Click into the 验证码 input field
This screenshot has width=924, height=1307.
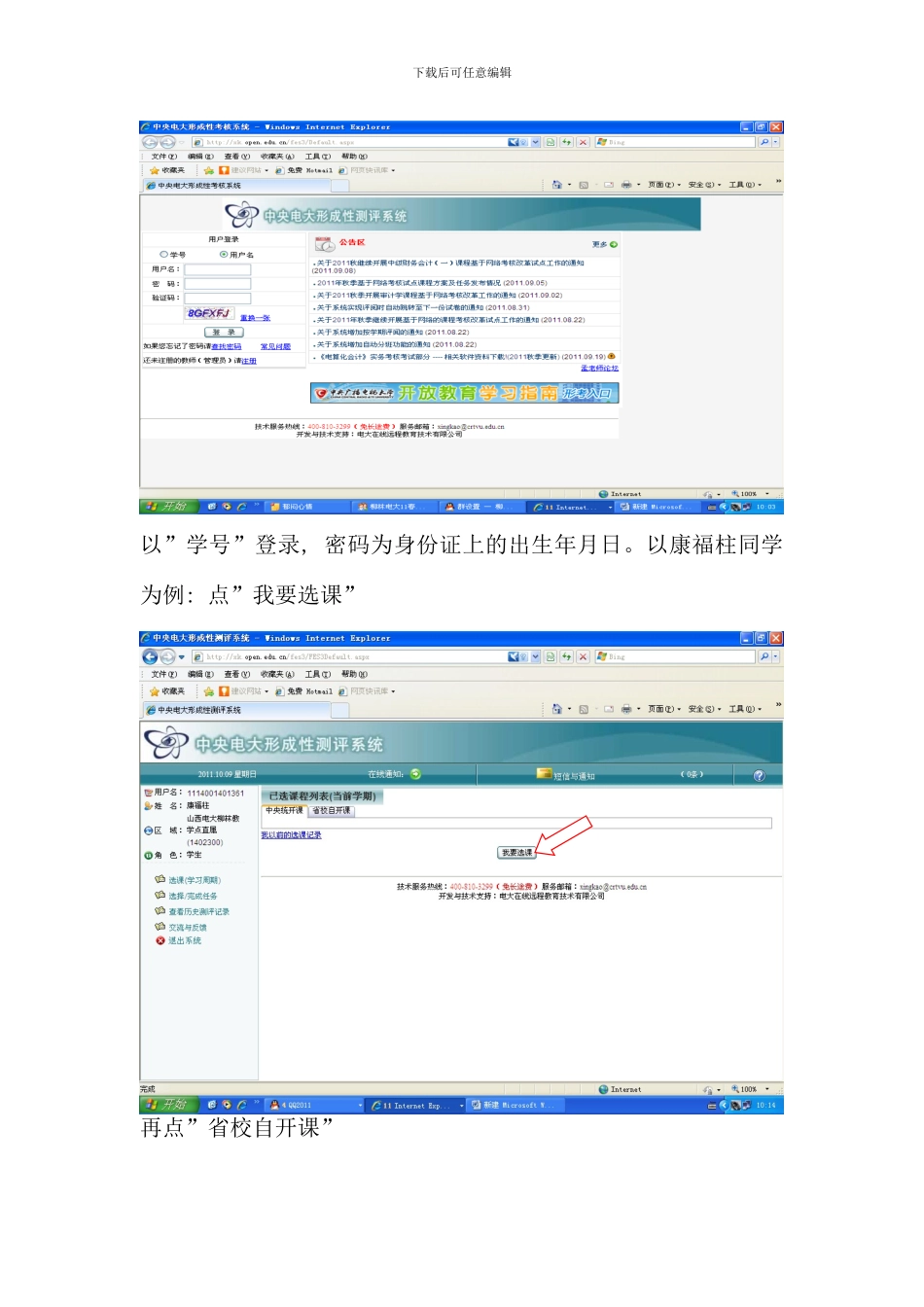pyautogui.click(x=218, y=299)
